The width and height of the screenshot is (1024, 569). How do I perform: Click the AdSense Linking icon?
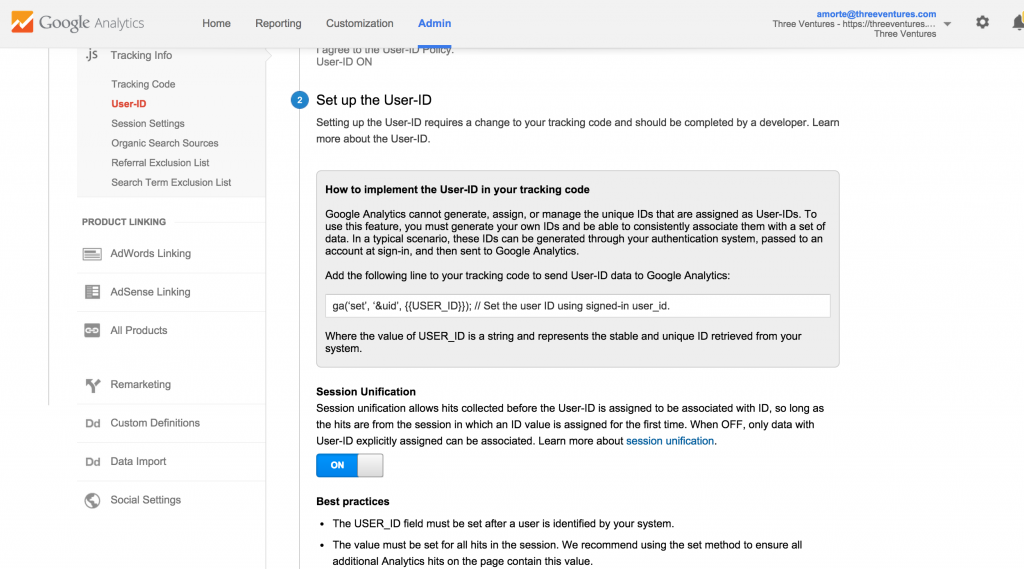point(92,292)
